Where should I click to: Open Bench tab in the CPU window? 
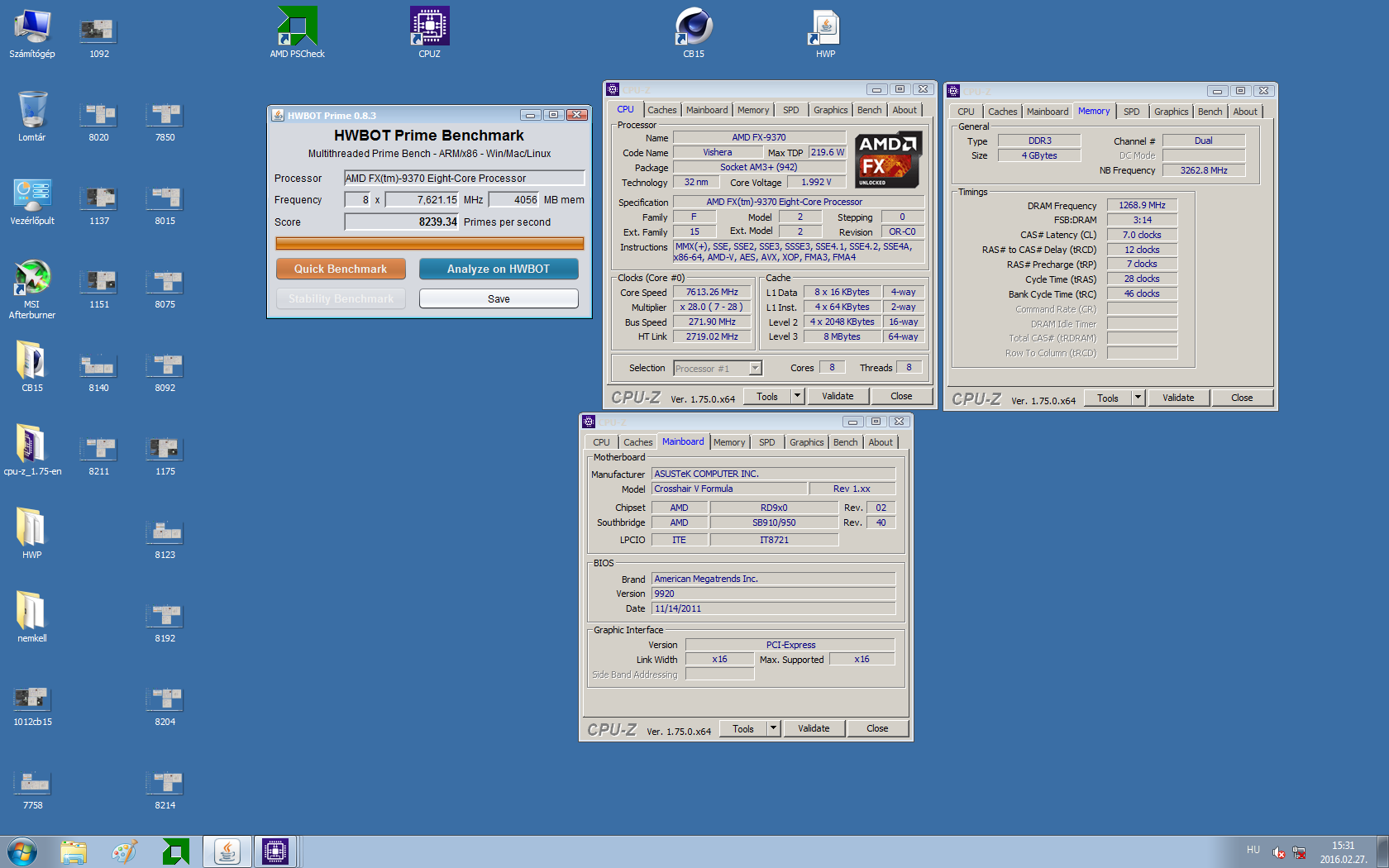869,110
